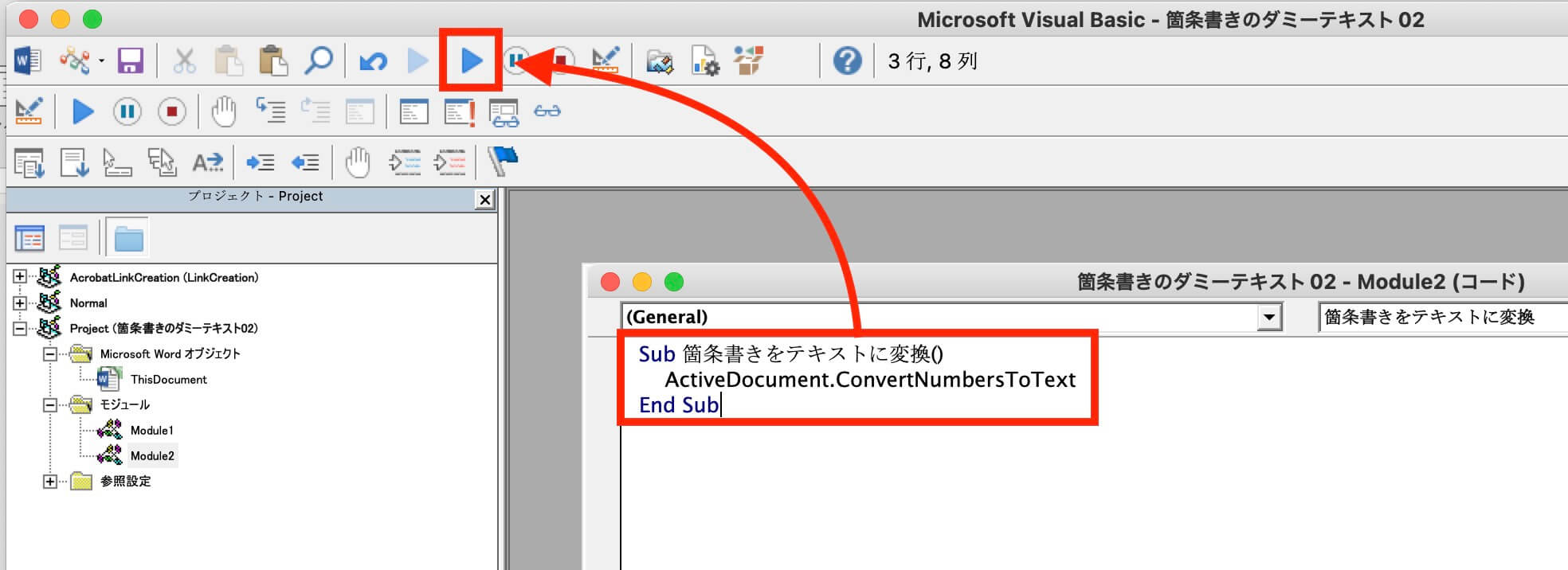Open the Locals Window icon
1568x570 pixels.
click(414, 111)
